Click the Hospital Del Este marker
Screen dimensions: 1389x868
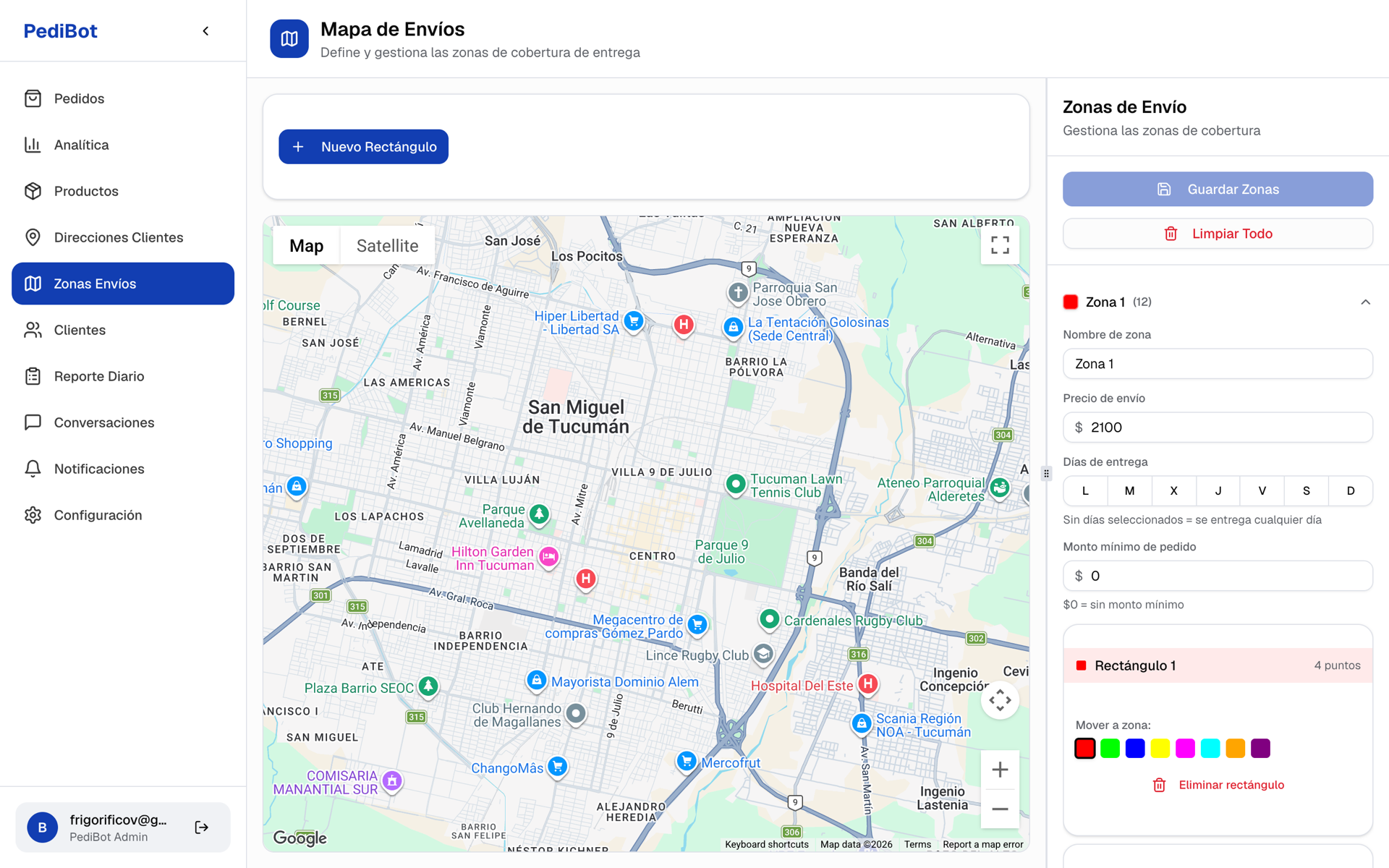tap(868, 684)
